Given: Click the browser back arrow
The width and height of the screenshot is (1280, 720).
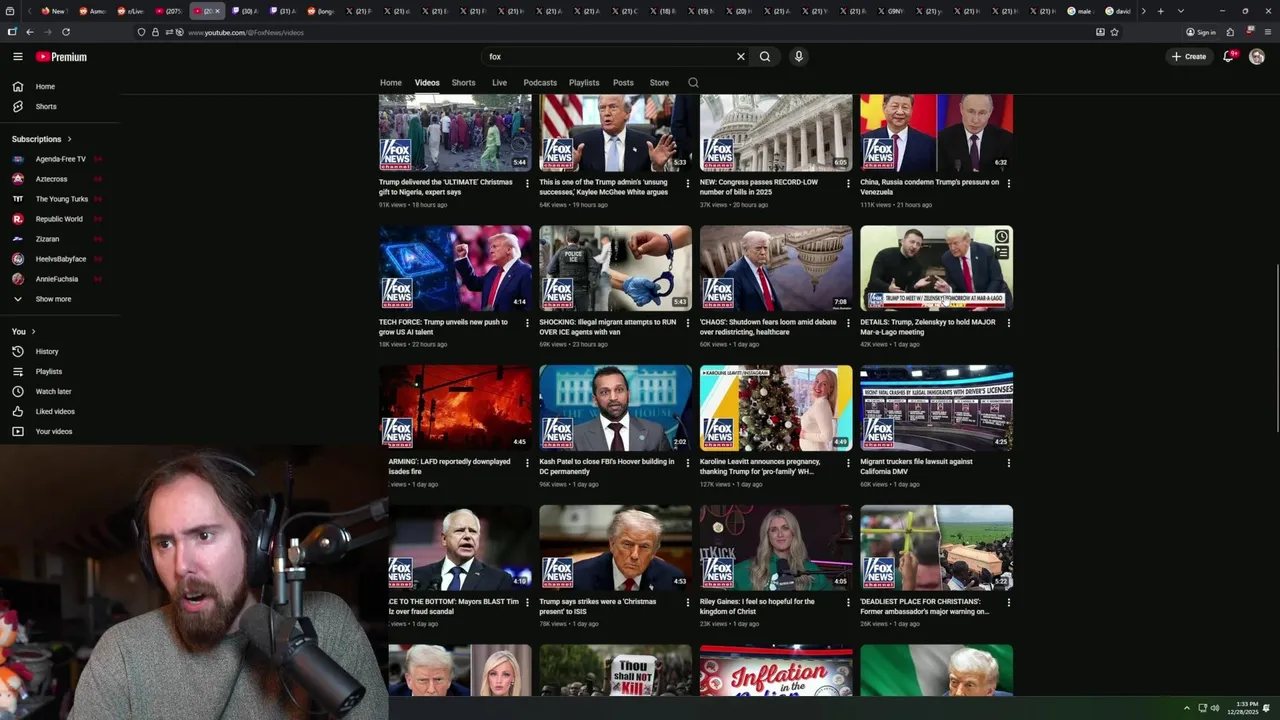Looking at the screenshot, I should click(x=29, y=32).
